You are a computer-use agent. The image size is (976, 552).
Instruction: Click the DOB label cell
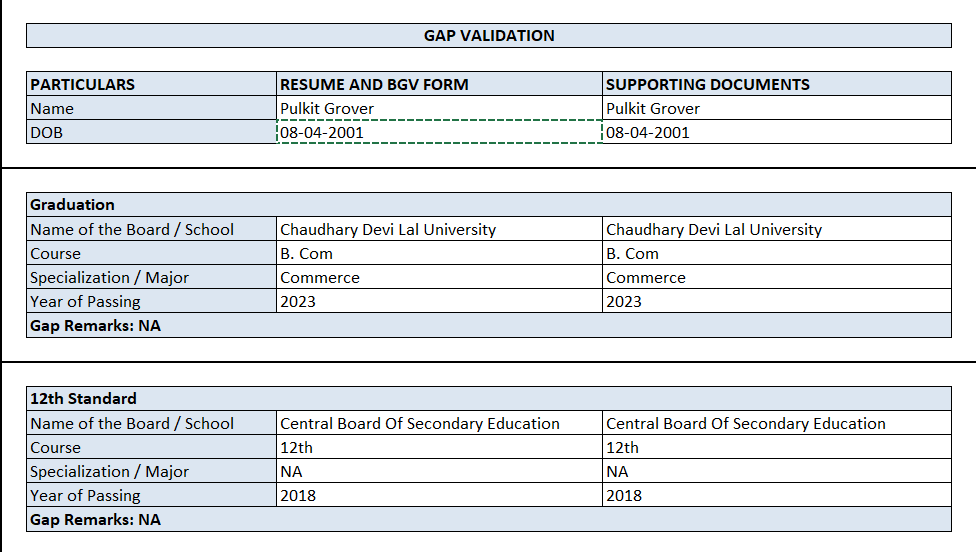(x=152, y=132)
